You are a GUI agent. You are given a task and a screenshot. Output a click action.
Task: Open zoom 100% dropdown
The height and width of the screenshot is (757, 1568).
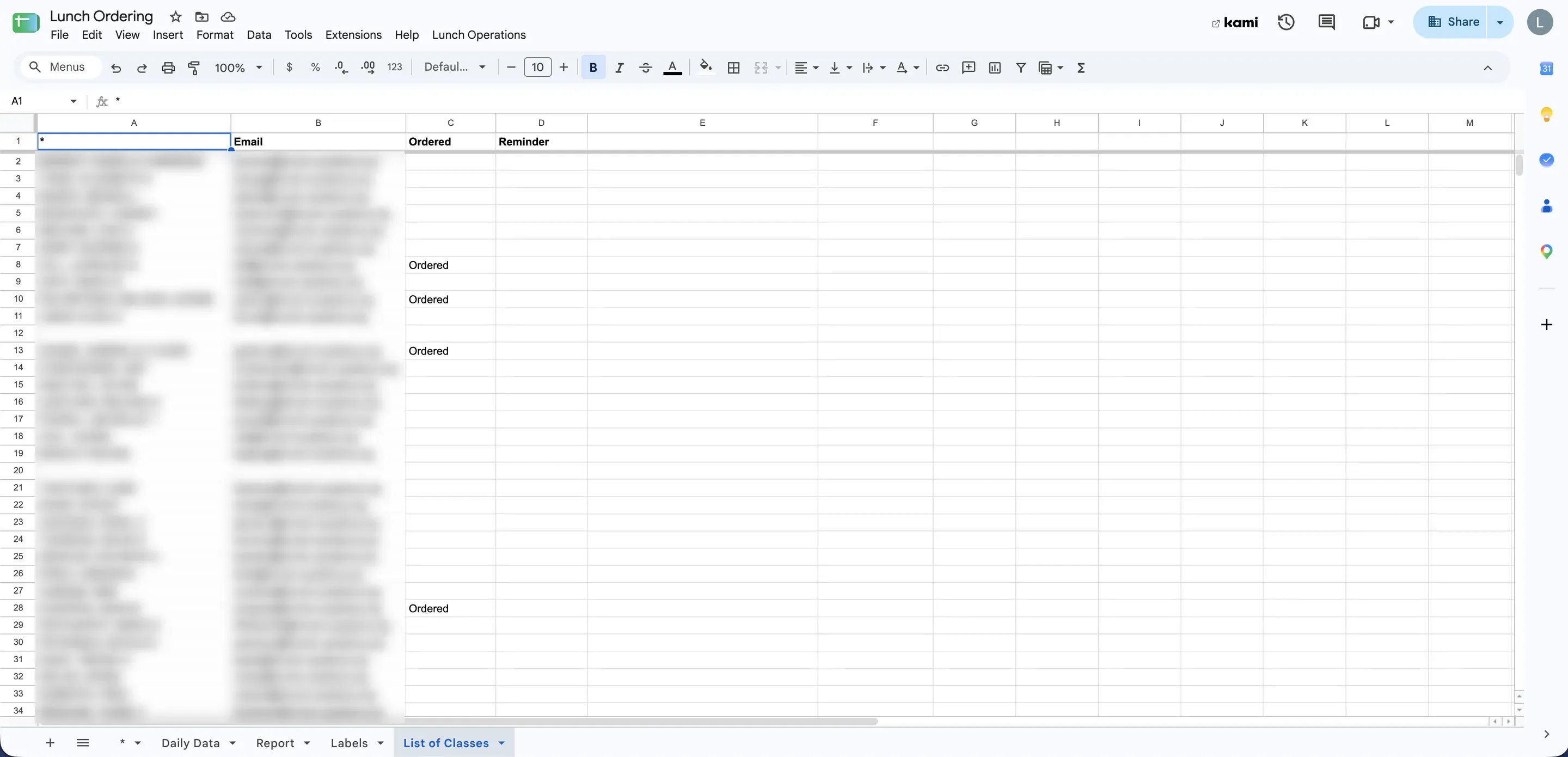point(238,68)
